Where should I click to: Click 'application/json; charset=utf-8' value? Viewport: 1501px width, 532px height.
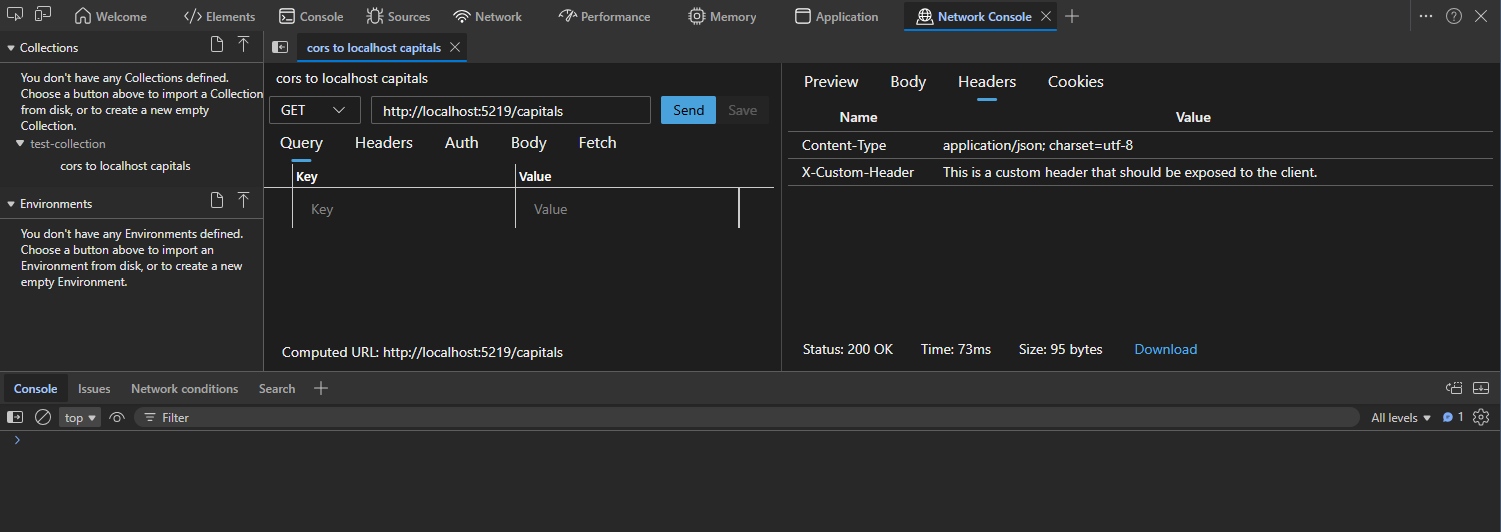point(1038,145)
